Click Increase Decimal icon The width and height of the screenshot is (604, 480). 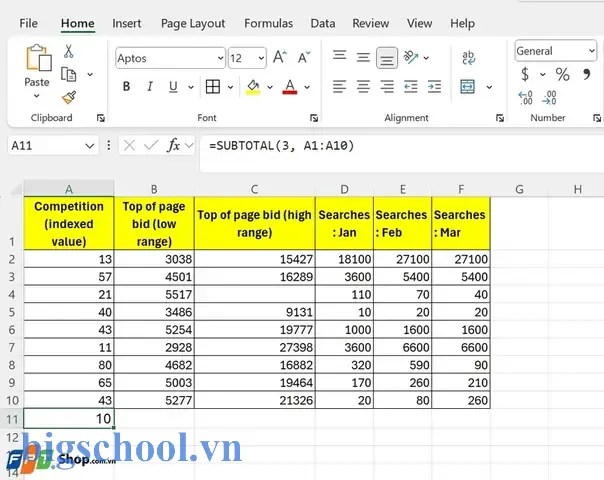(525, 98)
